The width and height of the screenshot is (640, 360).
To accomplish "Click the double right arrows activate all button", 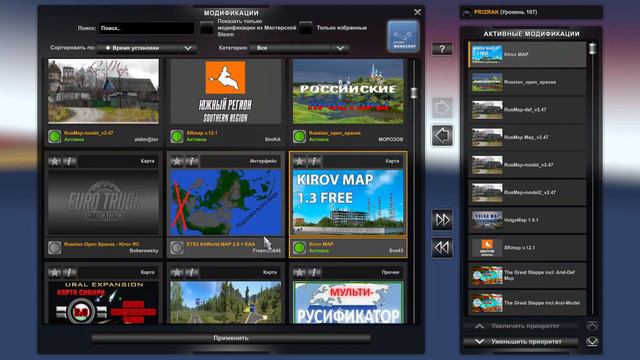I will pos(442,220).
